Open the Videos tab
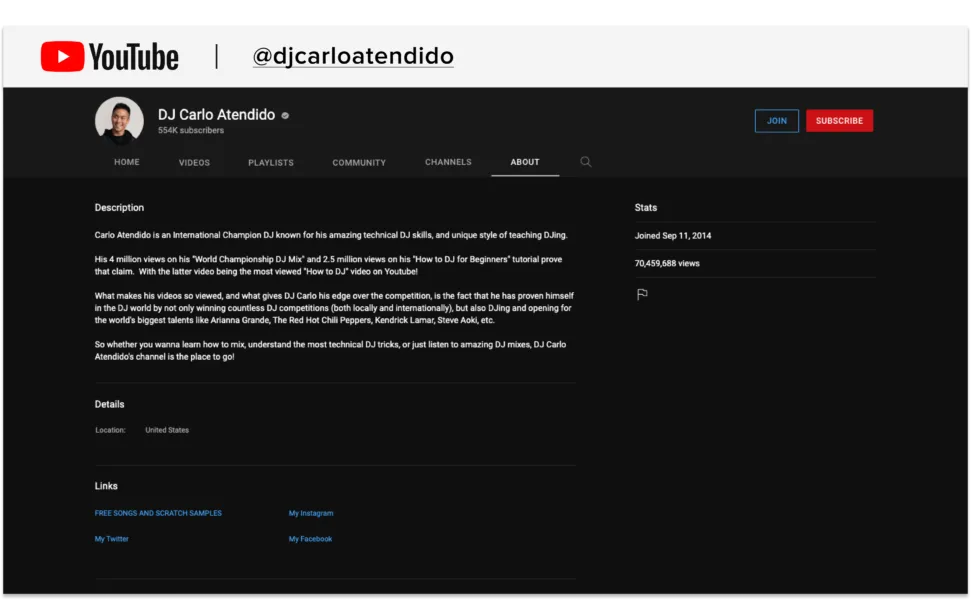 tap(194, 163)
